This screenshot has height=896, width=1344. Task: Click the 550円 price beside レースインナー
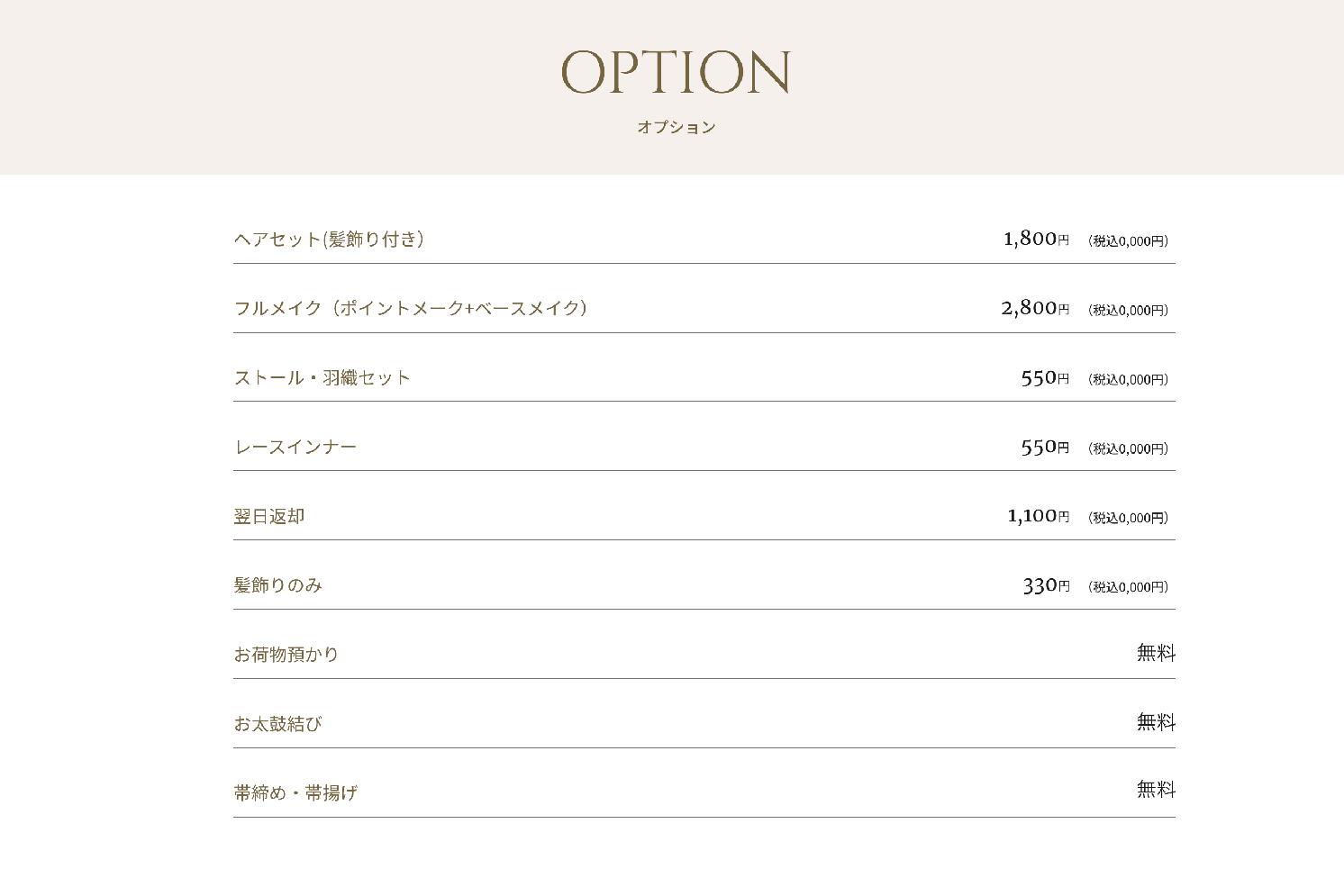click(1045, 448)
